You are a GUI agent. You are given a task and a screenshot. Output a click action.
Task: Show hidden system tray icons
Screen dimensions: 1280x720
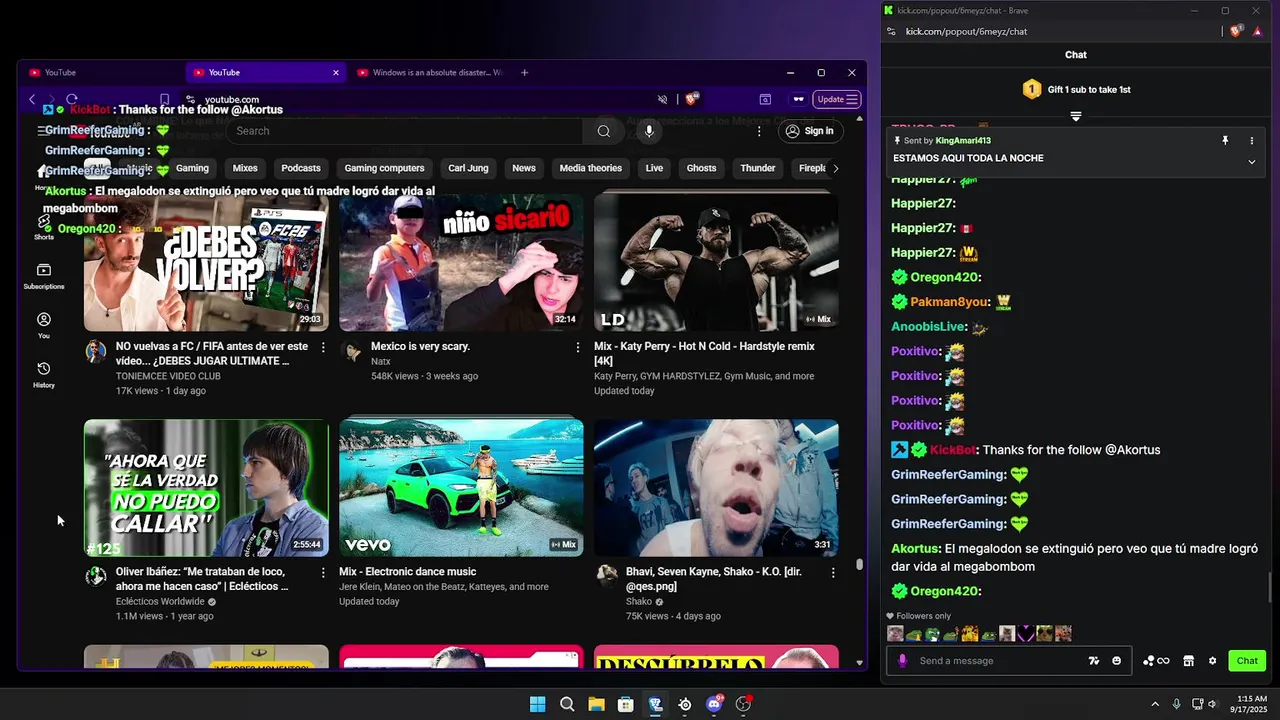tap(1155, 704)
